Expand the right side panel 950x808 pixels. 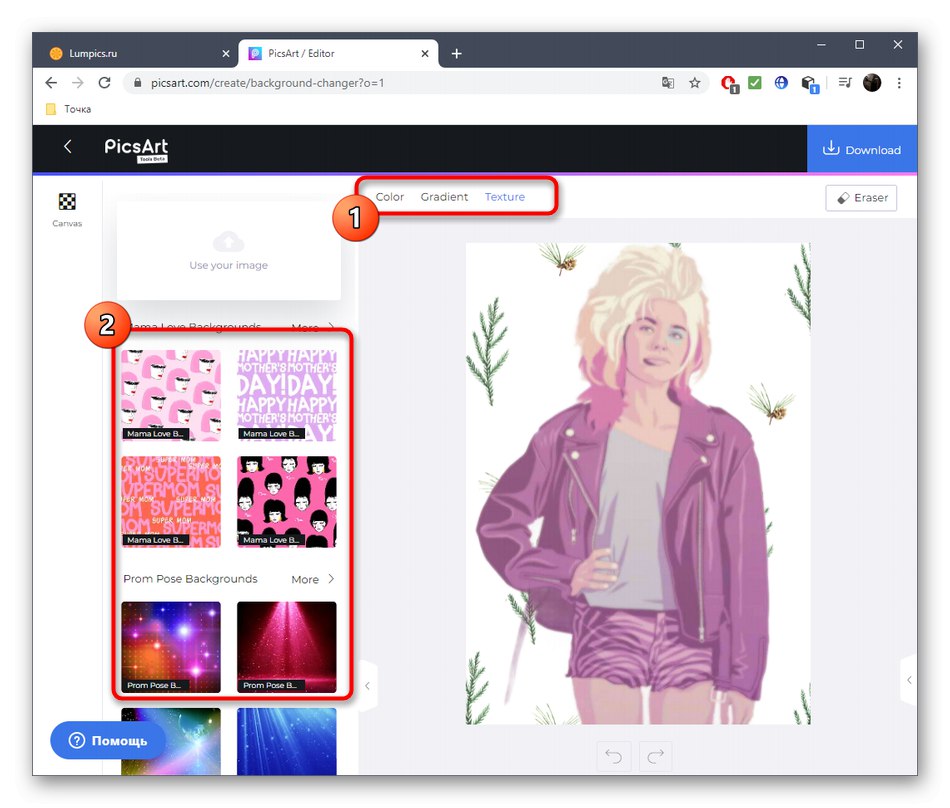pos(909,680)
